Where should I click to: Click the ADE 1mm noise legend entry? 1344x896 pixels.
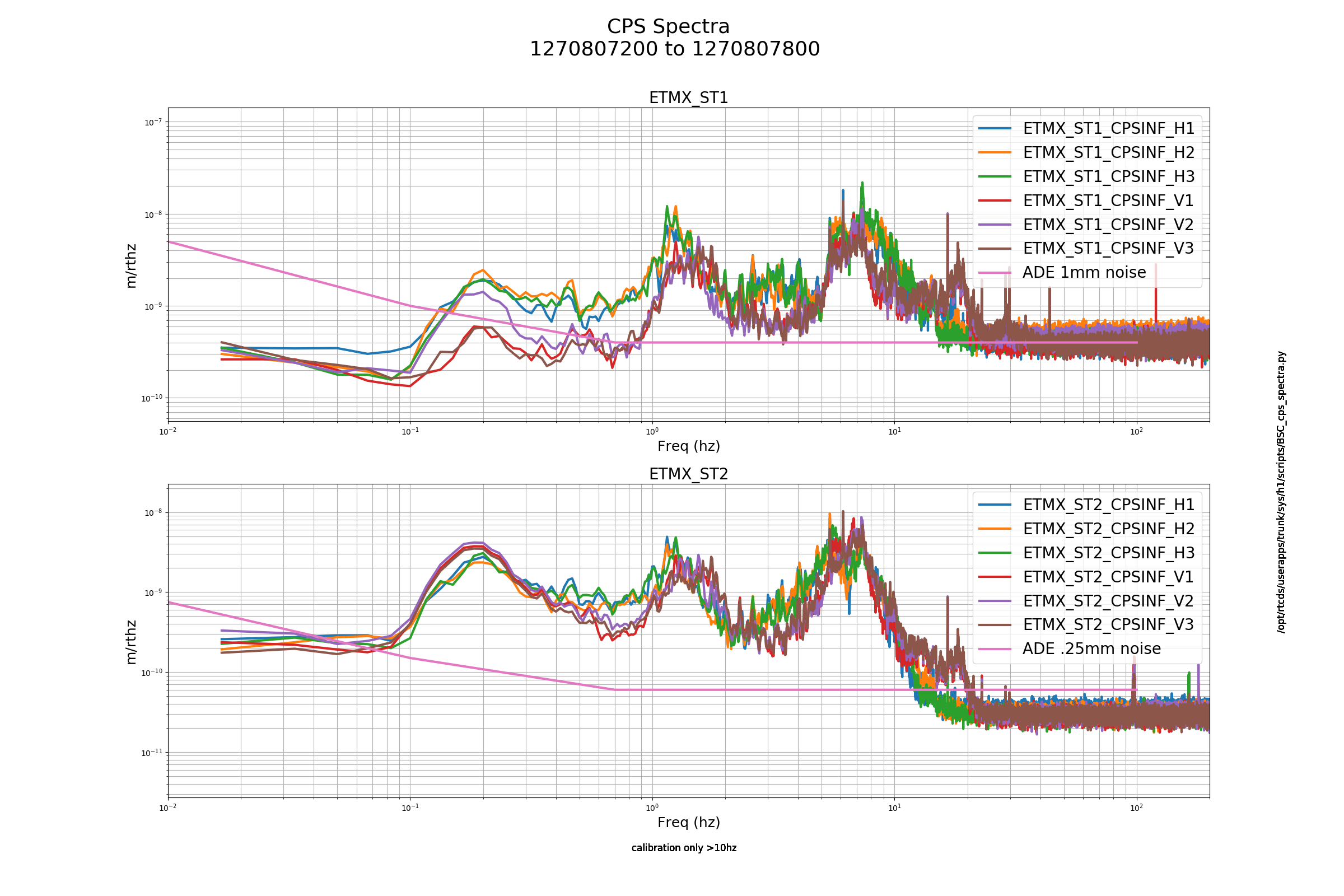coord(1062,273)
